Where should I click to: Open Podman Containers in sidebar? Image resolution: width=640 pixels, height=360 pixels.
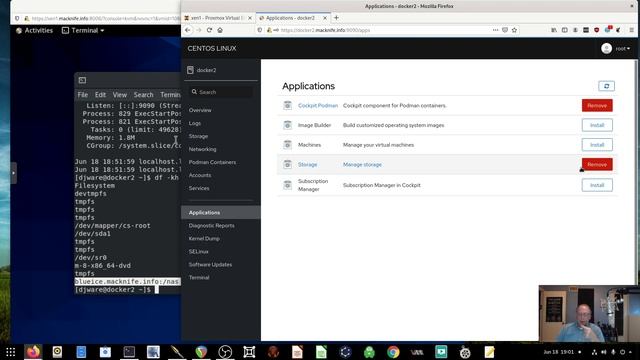(212, 162)
